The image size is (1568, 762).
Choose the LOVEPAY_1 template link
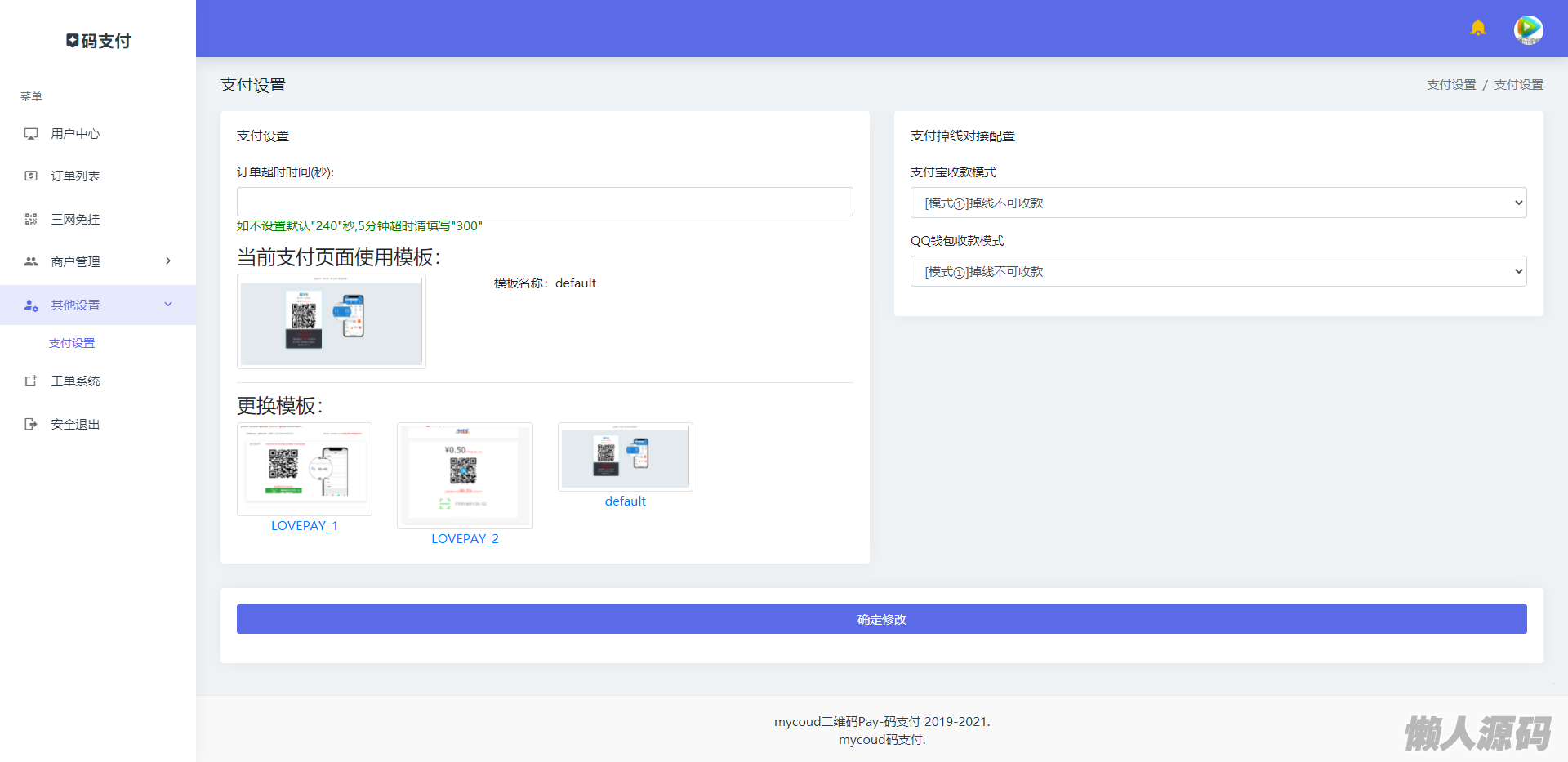click(304, 526)
